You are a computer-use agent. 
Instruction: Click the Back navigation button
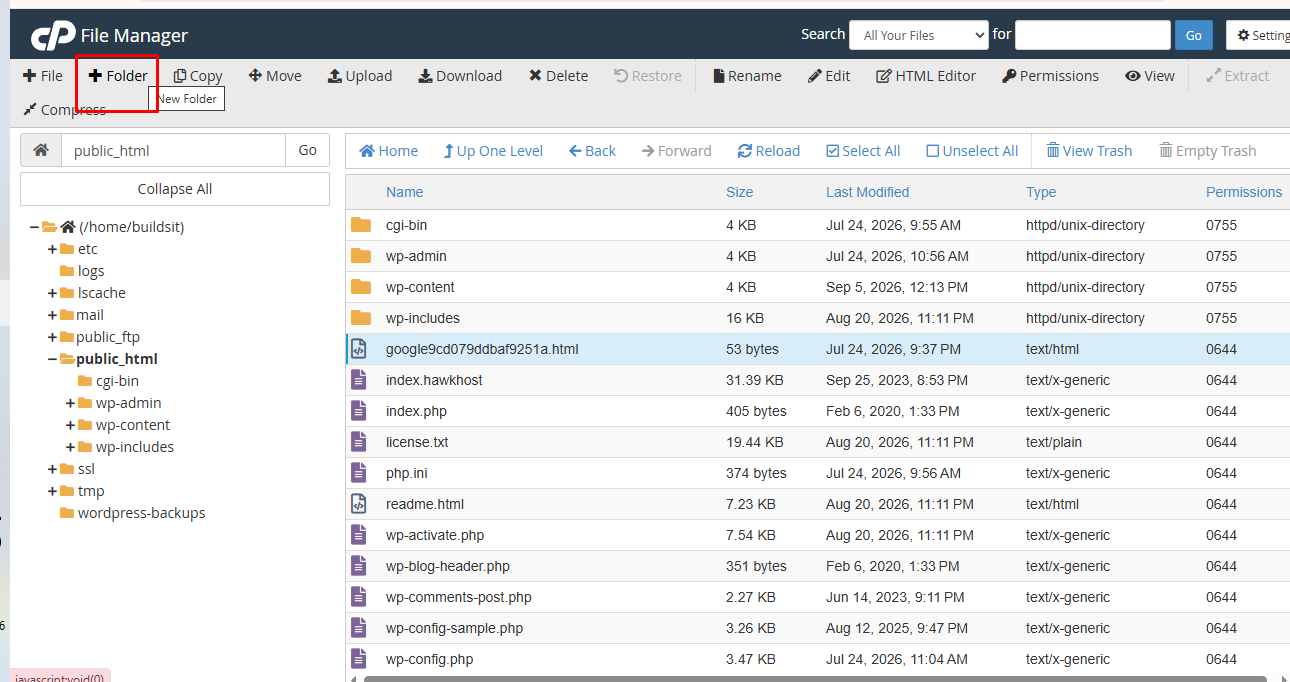(x=592, y=151)
